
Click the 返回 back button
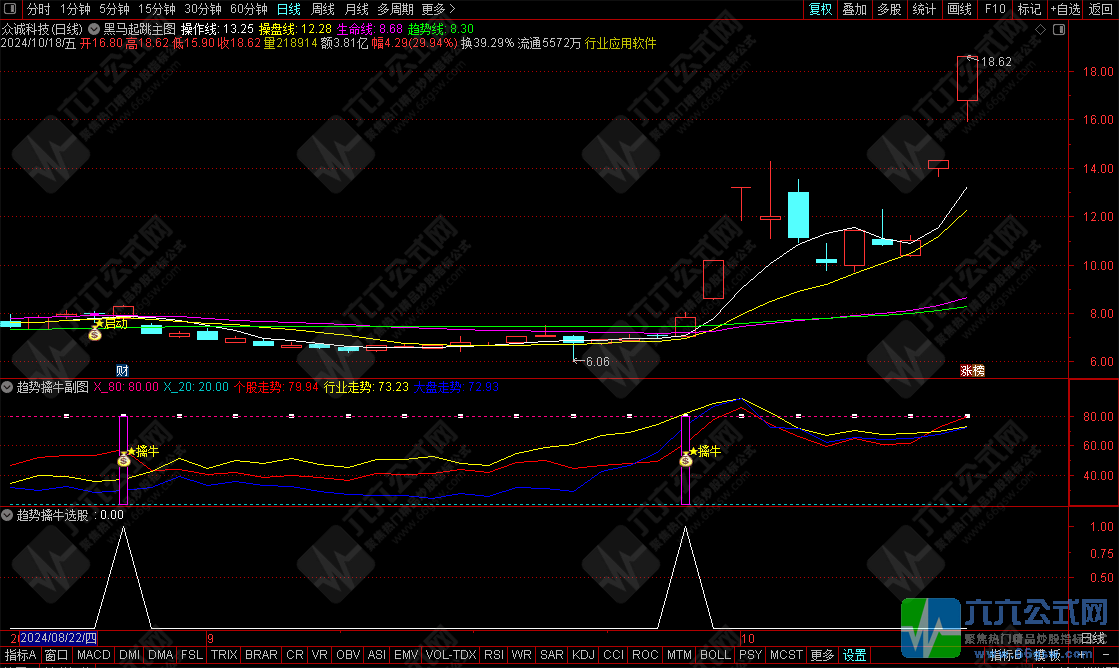[x=1101, y=9]
